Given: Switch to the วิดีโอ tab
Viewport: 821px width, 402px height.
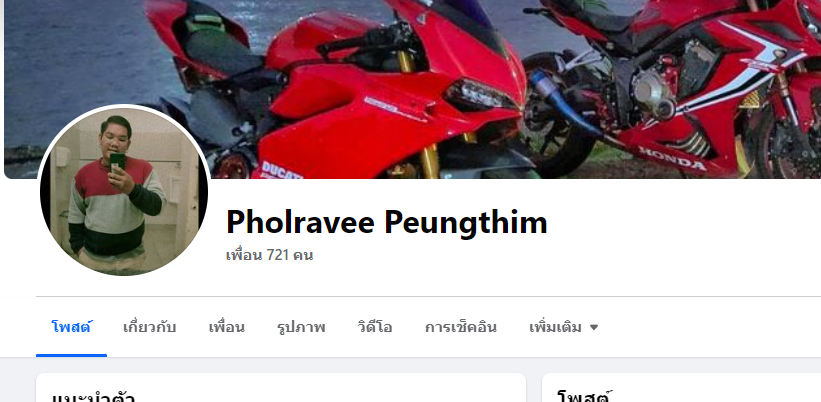Looking at the screenshot, I should pos(375,327).
